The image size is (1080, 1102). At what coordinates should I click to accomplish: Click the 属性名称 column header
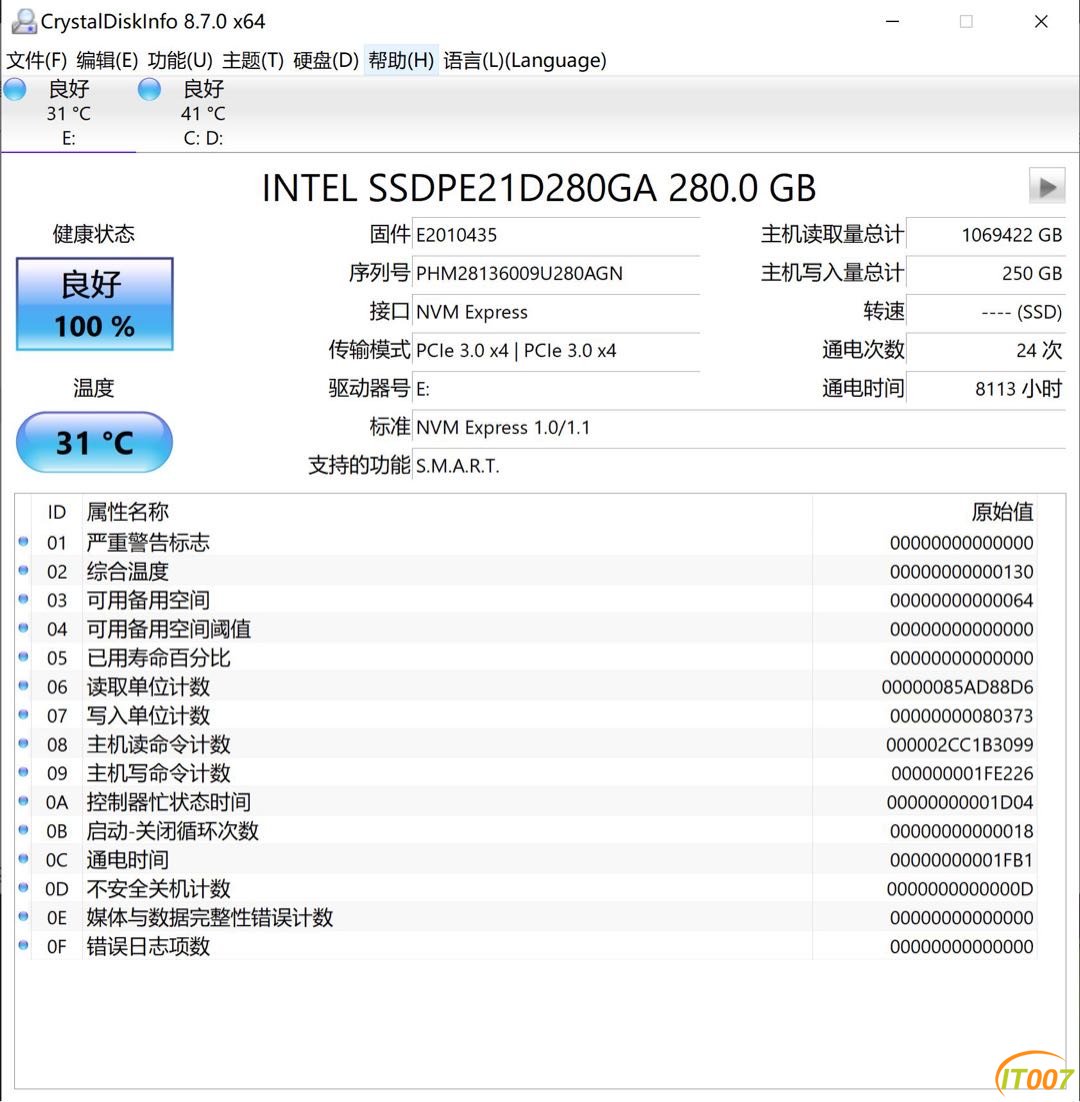(x=448, y=512)
